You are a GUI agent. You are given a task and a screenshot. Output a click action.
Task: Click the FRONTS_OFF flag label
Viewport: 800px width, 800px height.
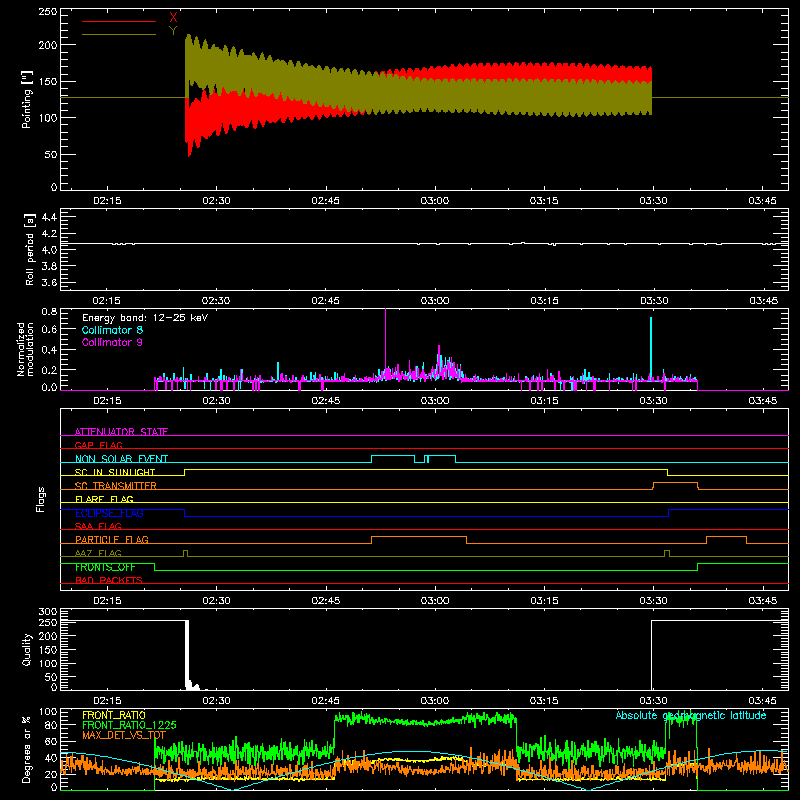[105, 567]
